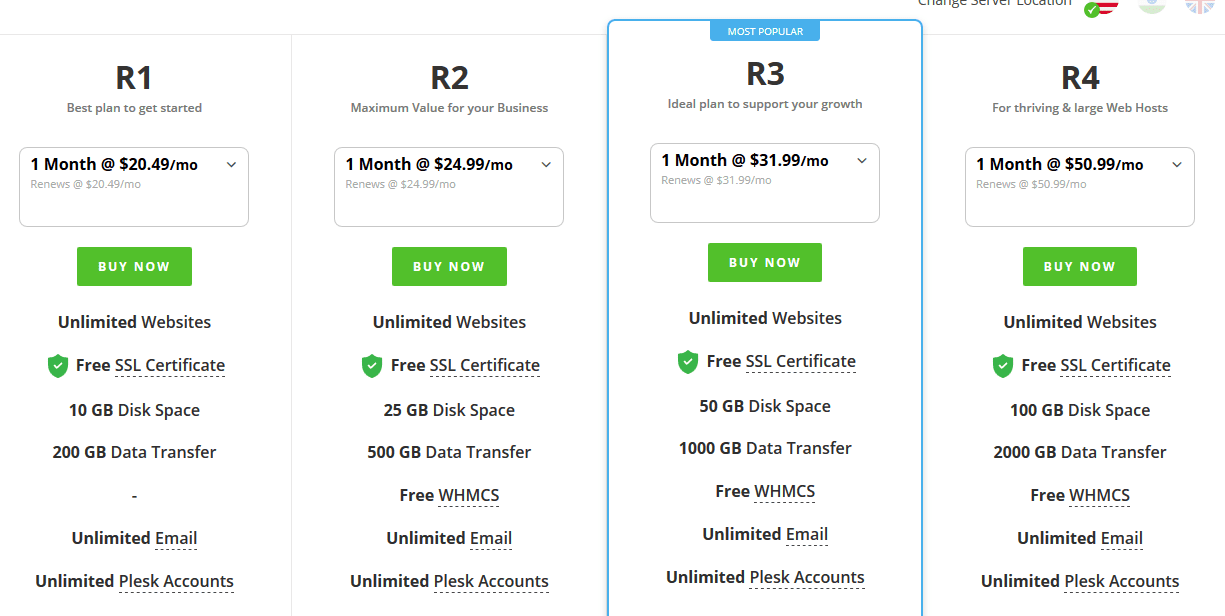The image size is (1225, 616).
Task: Click the Email link under R4
Action: click(1122, 539)
